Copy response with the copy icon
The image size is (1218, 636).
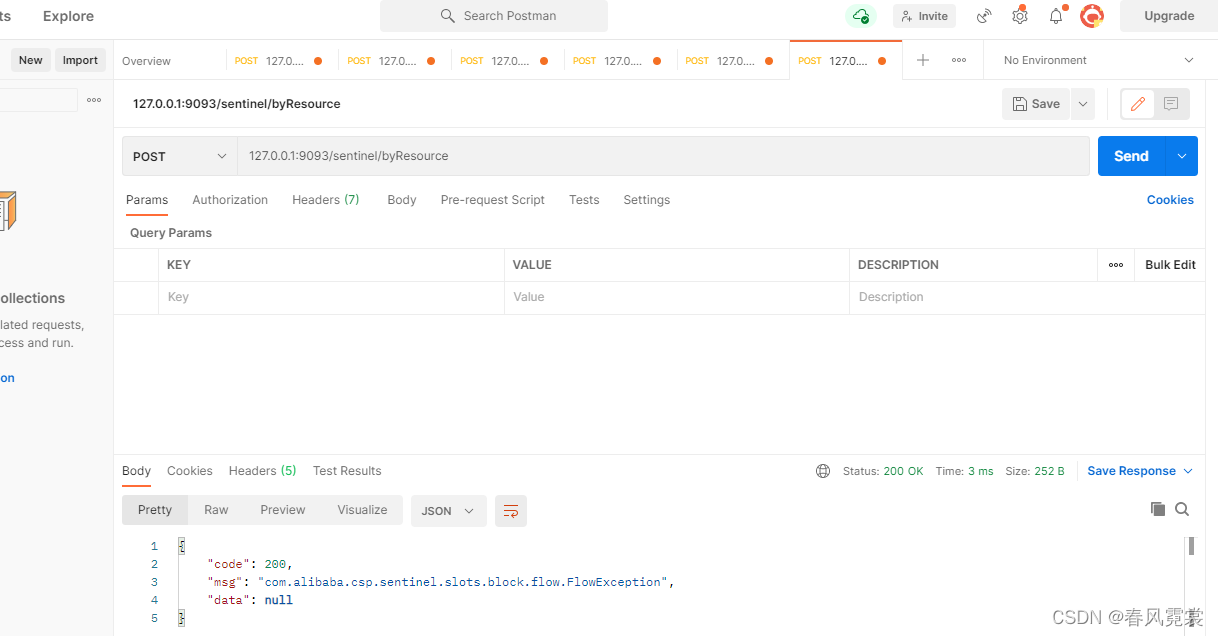tap(1158, 509)
